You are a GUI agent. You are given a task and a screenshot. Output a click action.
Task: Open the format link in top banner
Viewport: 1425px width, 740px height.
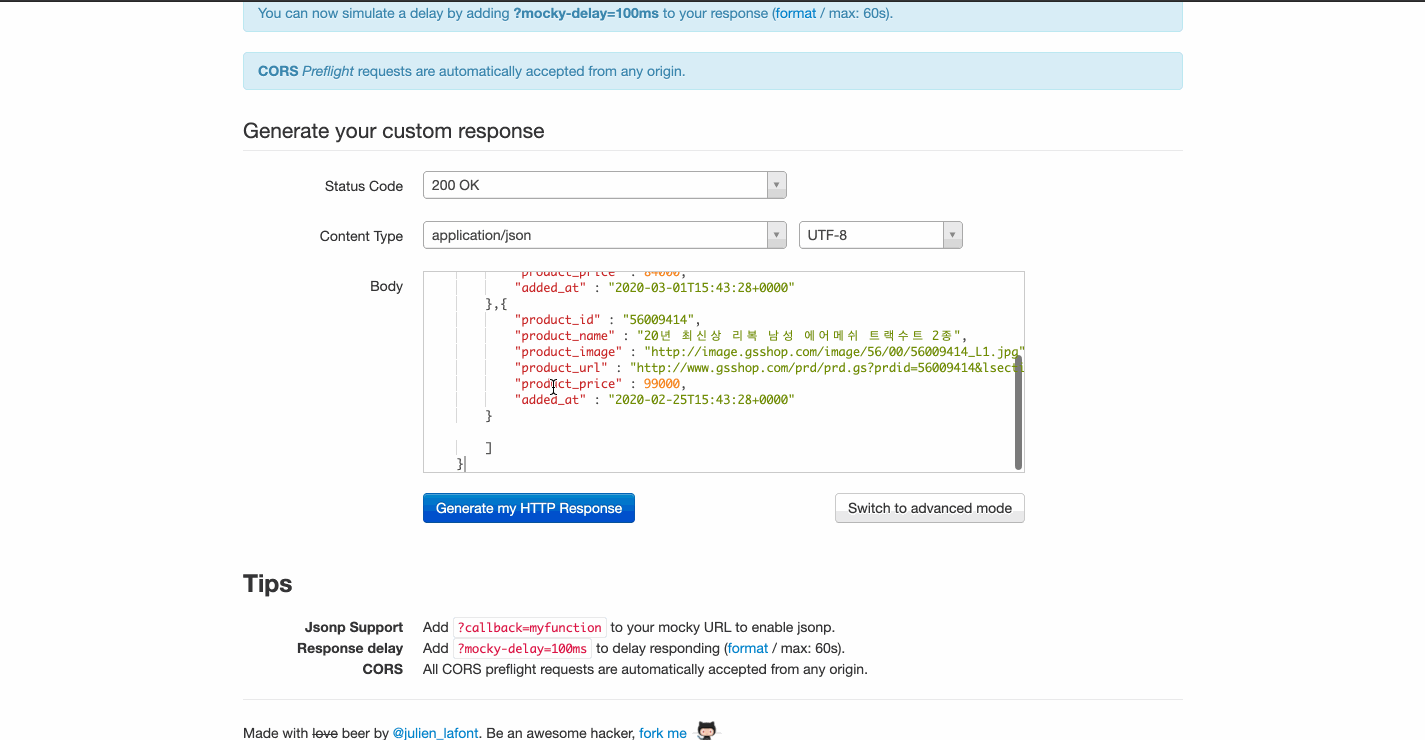pos(796,13)
